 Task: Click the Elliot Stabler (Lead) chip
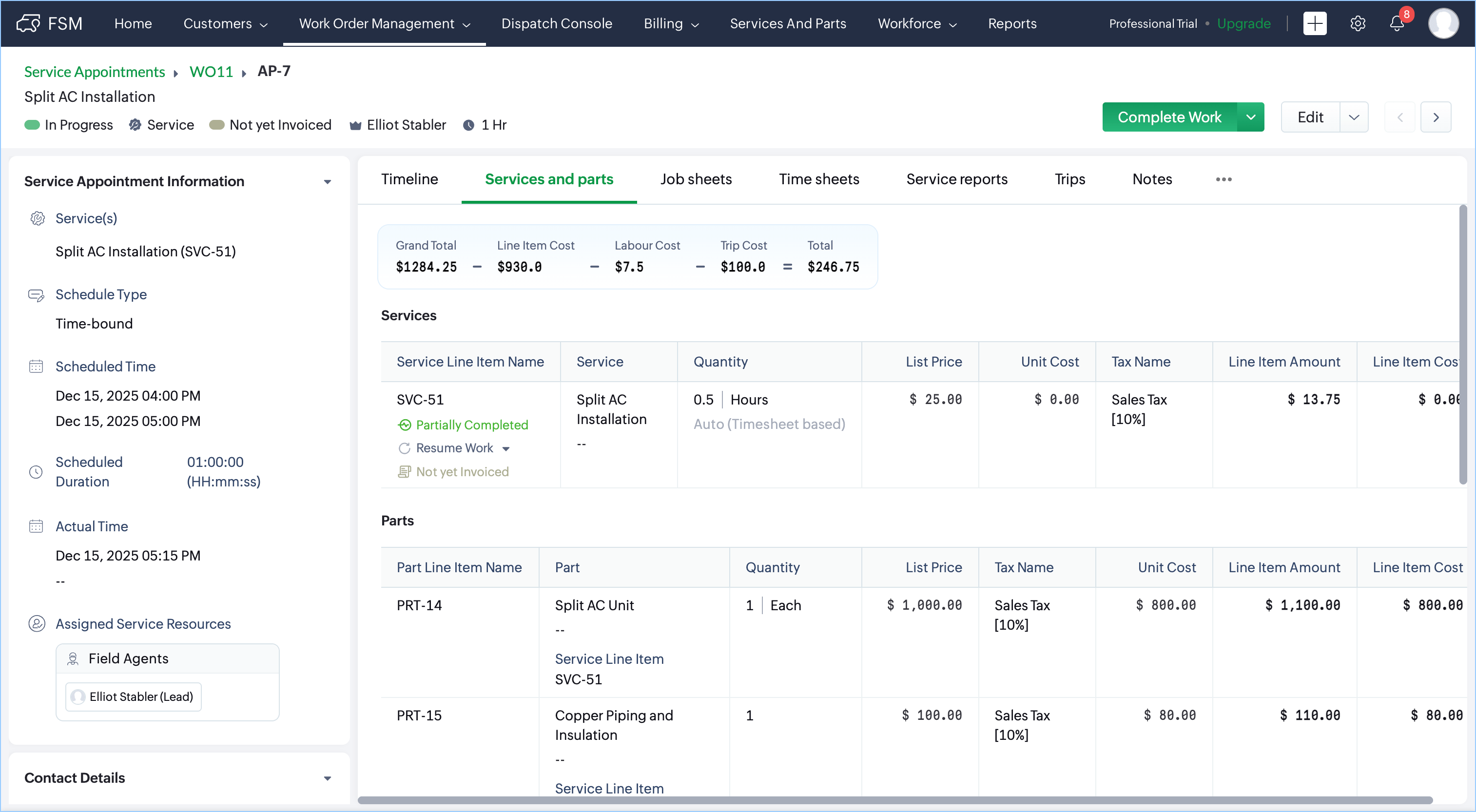click(x=134, y=697)
